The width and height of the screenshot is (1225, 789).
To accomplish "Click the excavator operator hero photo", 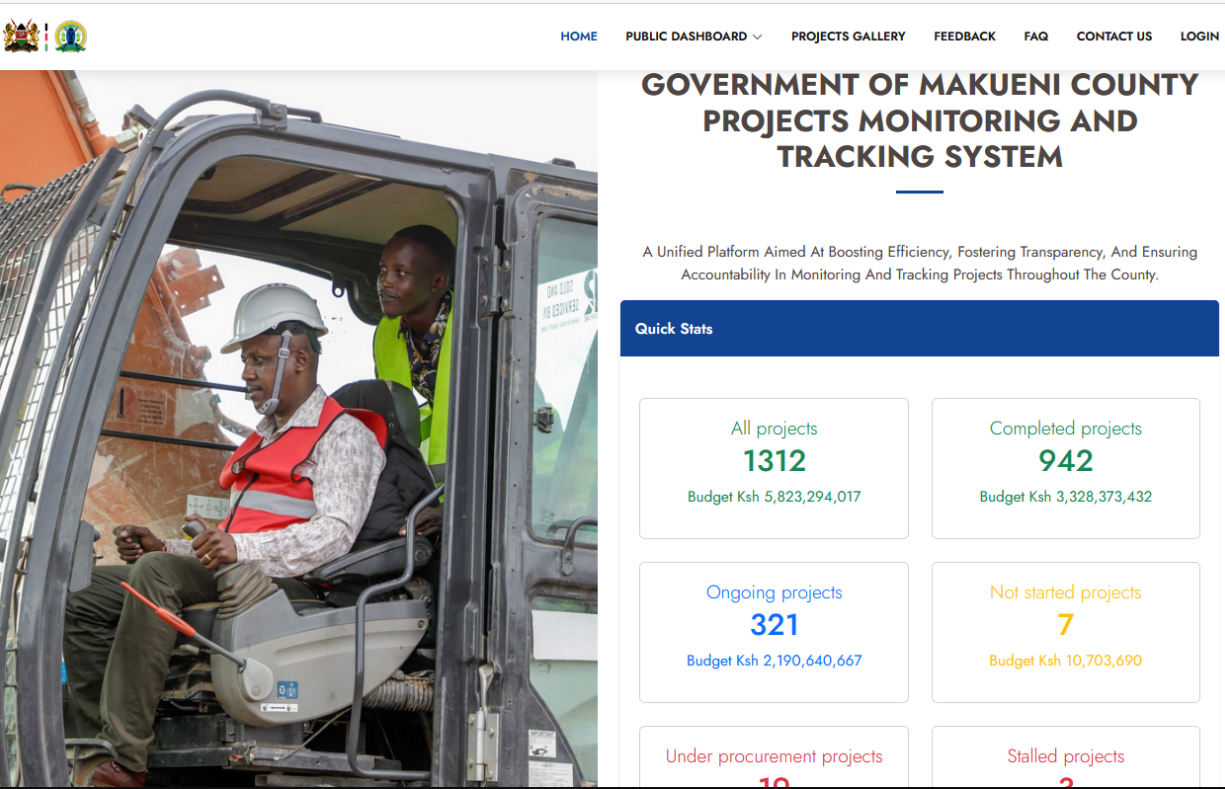I will click(298, 430).
